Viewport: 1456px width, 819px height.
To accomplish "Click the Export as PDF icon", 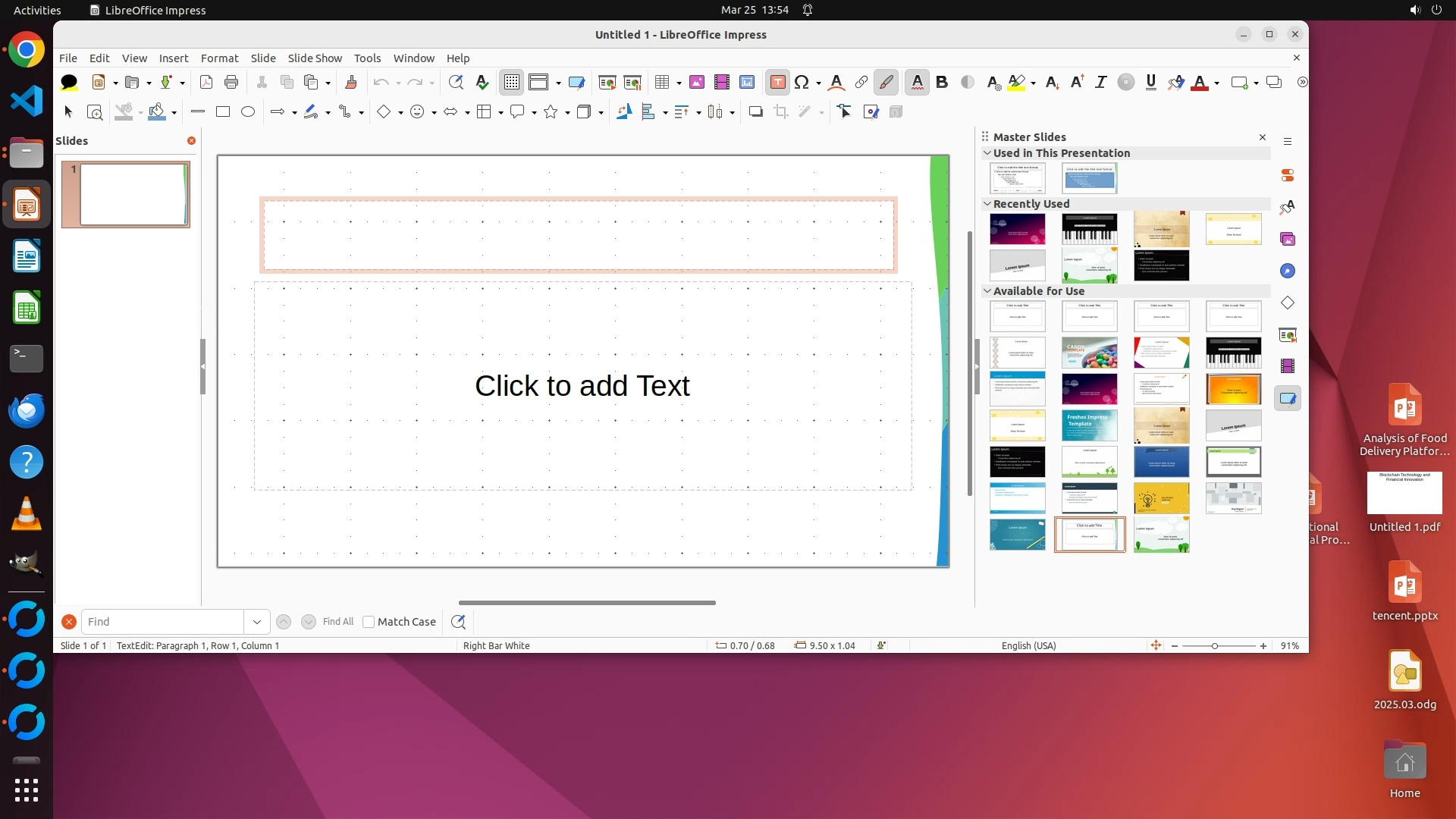I will tap(206, 82).
